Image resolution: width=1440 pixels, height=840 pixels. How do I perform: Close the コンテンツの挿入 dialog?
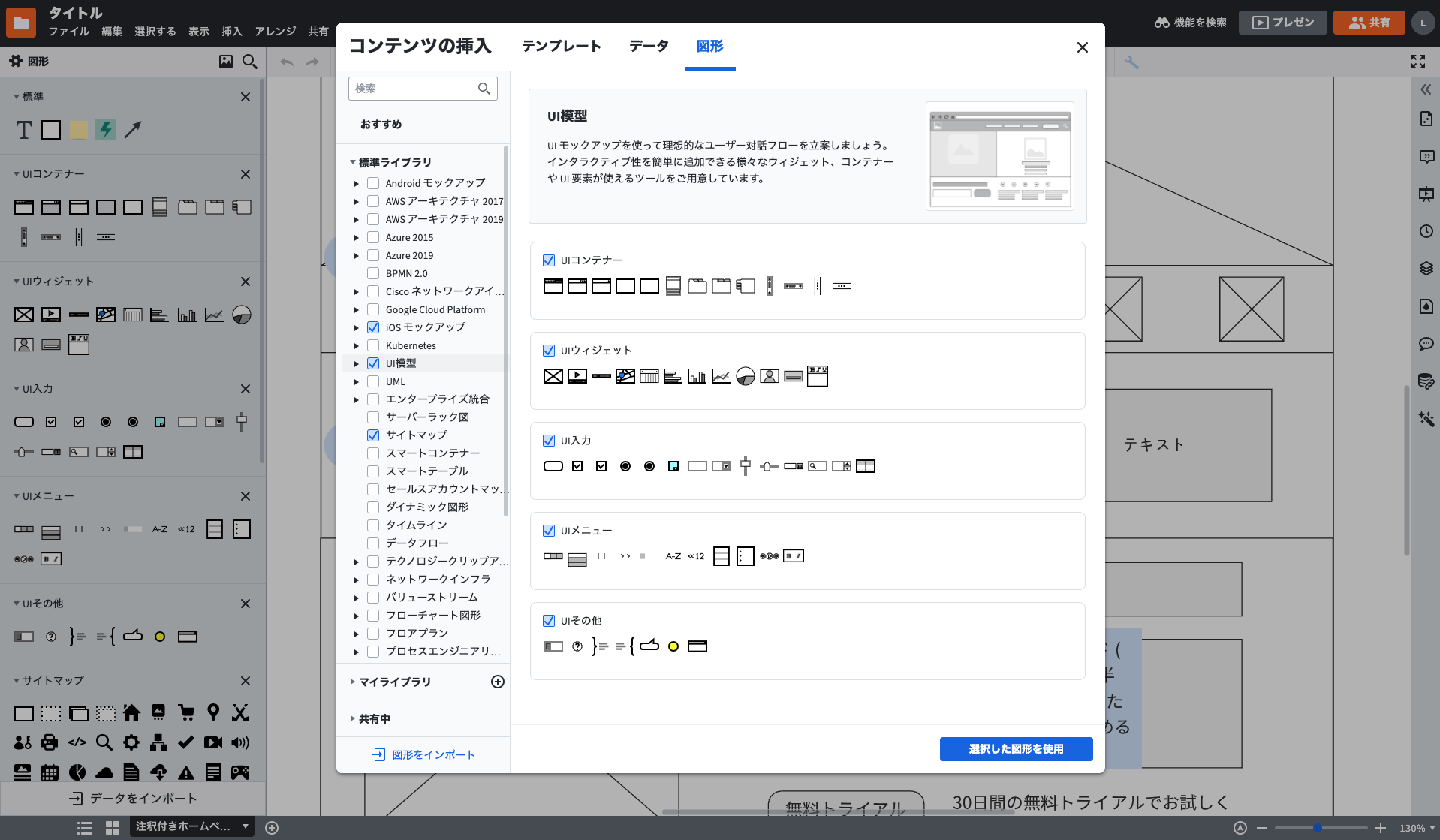click(1082, 47)
